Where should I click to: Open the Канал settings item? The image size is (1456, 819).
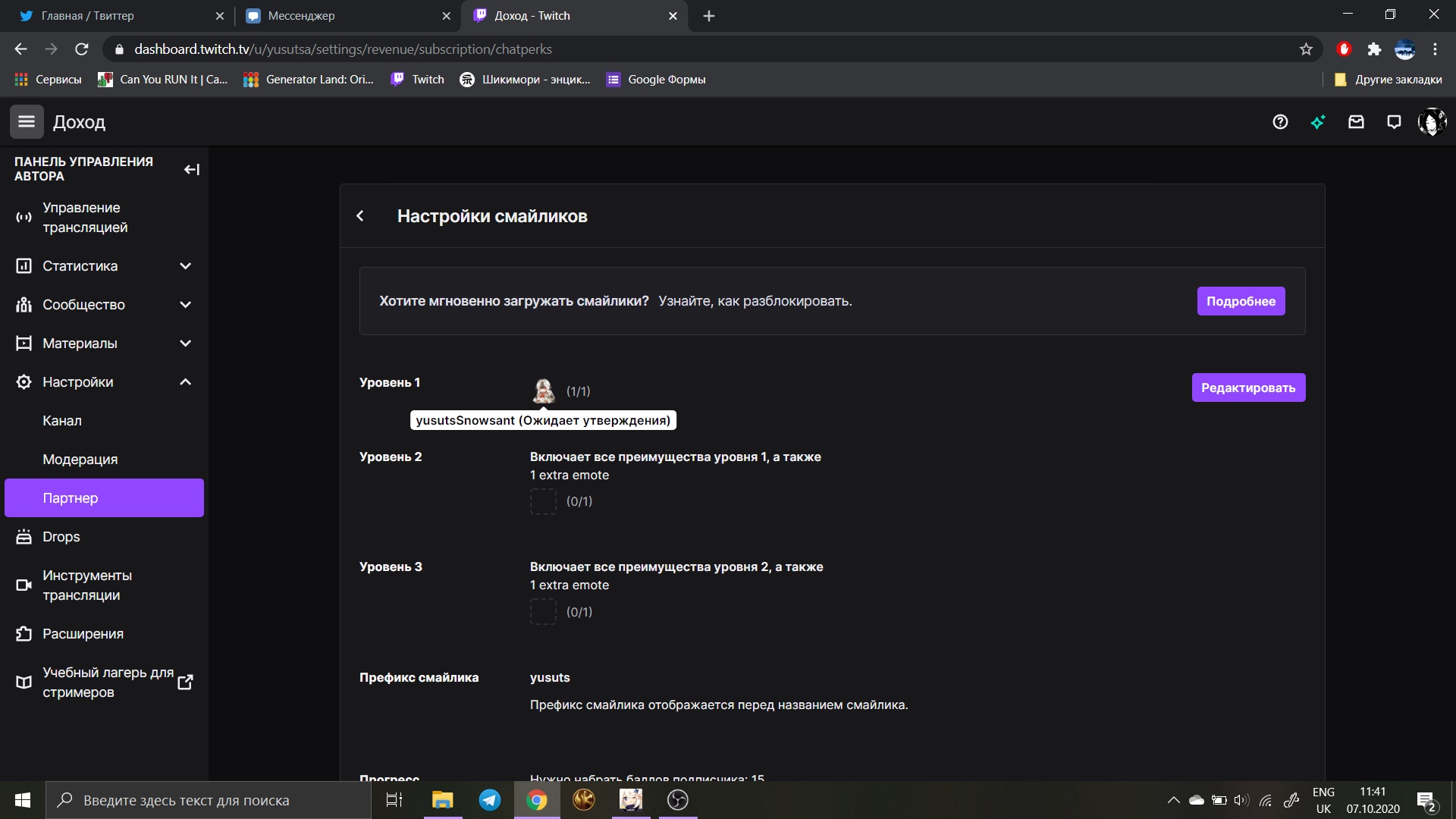click(x=104, y=421)
